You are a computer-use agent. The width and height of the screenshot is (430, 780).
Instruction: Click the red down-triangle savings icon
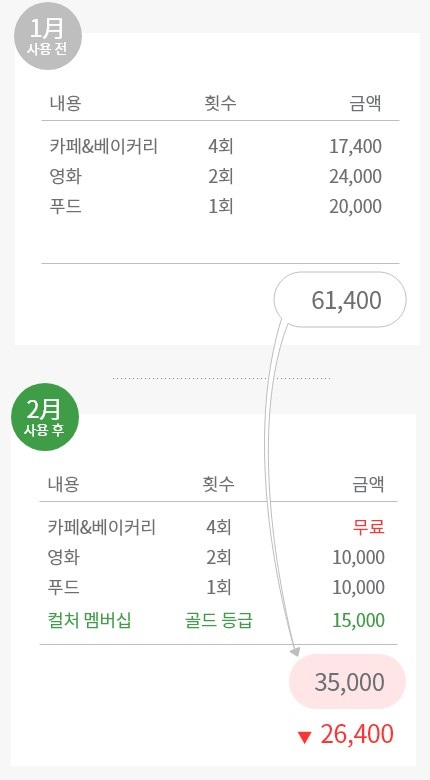tap(304, 737)
